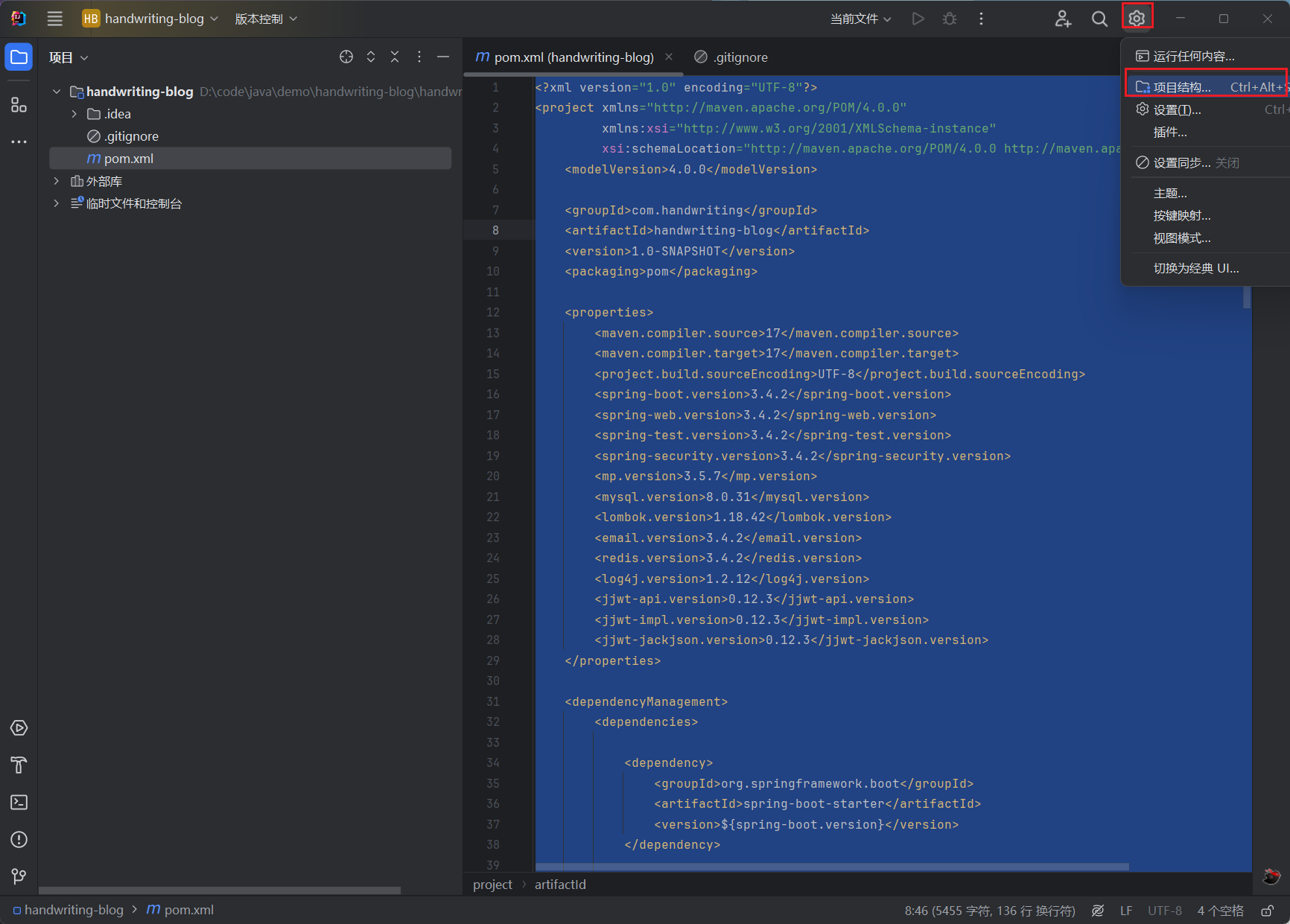Expand the 外部库 node
Image resolution: width=1290 pixels, height=924 pixels.
tap(57, 182)
